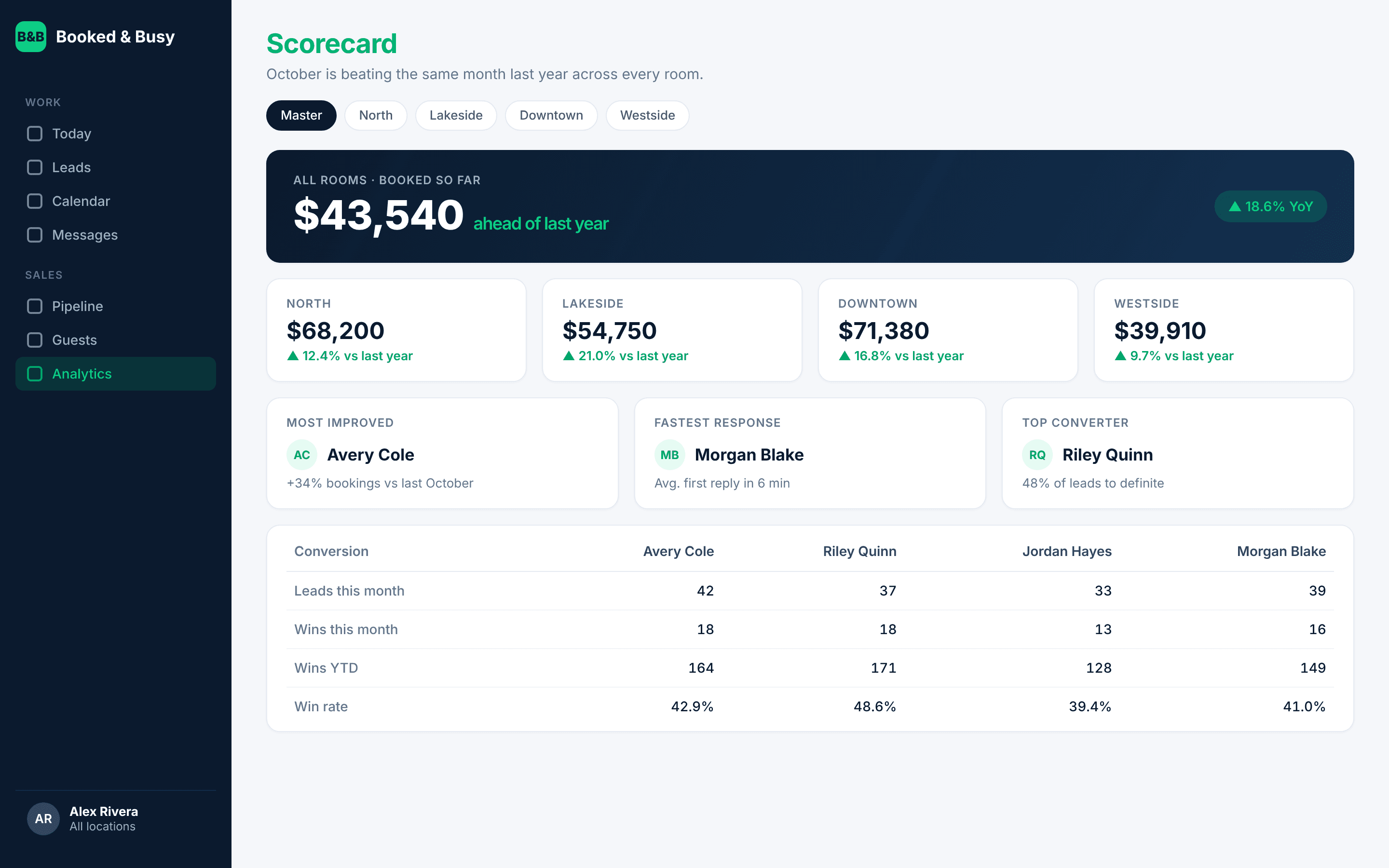Click Morgan Blake's 149 wins YTD

[x=1313, y=668]
